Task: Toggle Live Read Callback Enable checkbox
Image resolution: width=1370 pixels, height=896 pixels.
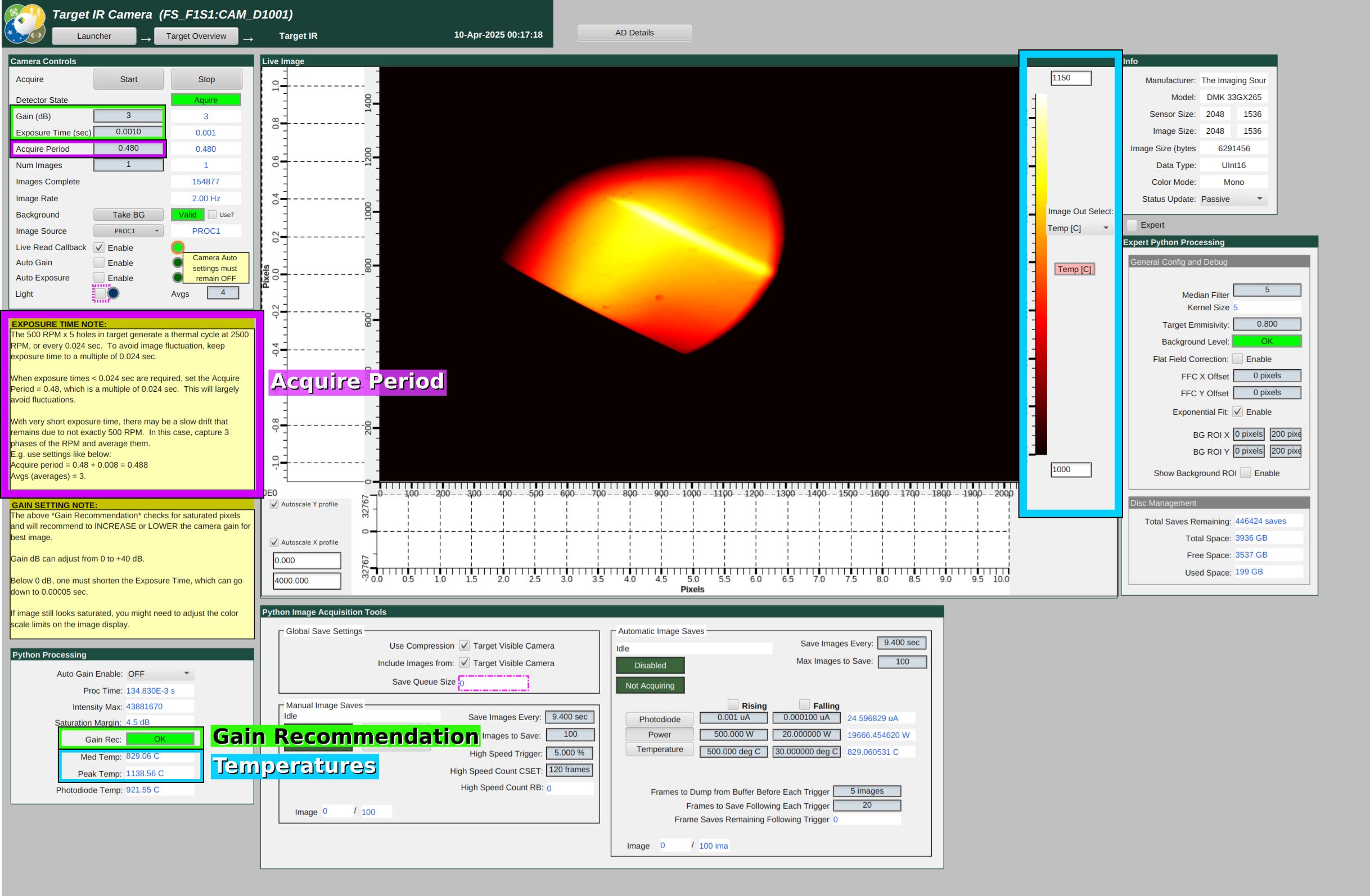Action: point(99,247)
